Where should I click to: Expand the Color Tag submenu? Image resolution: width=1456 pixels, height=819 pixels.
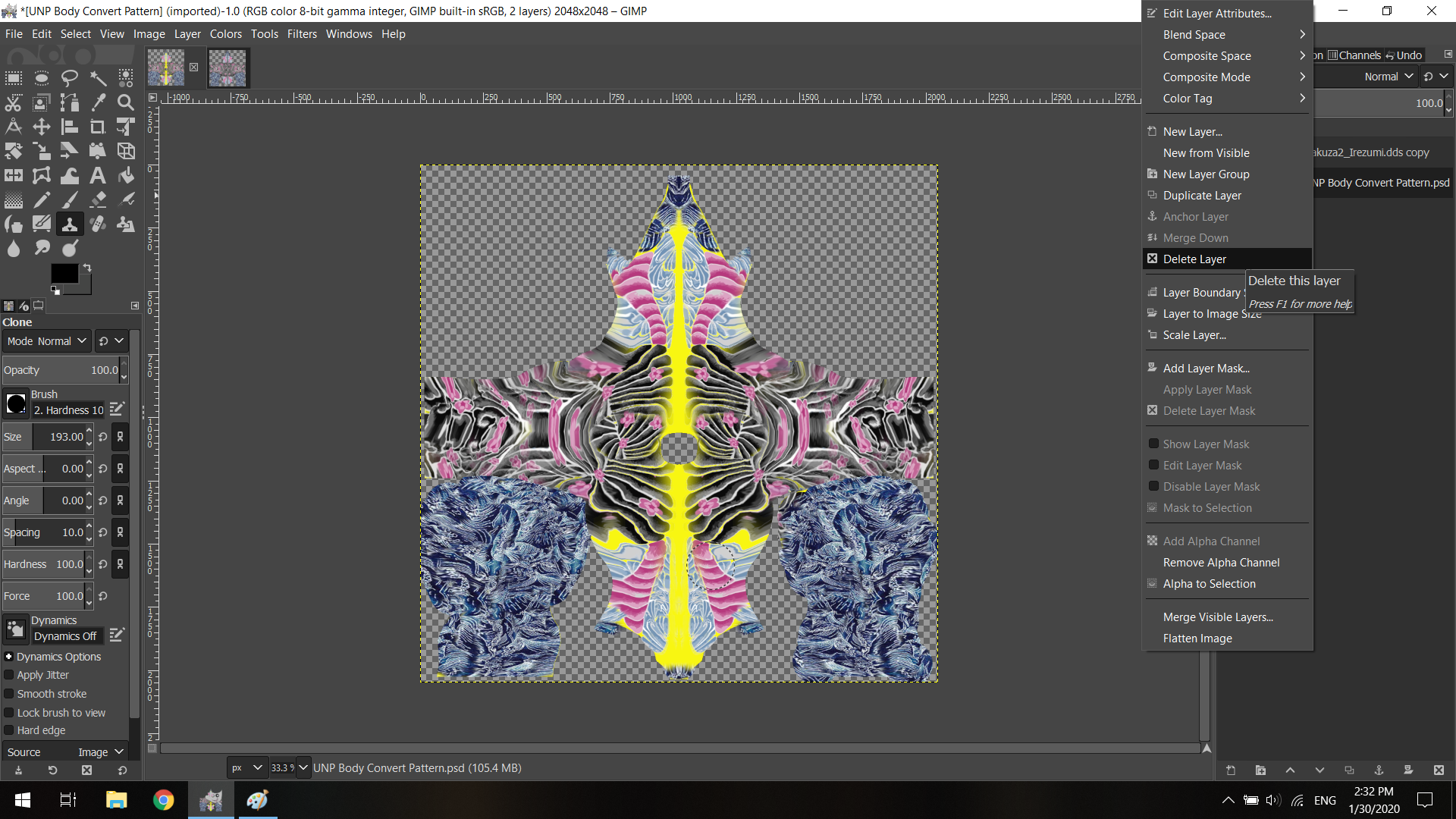coord(1228,99)
